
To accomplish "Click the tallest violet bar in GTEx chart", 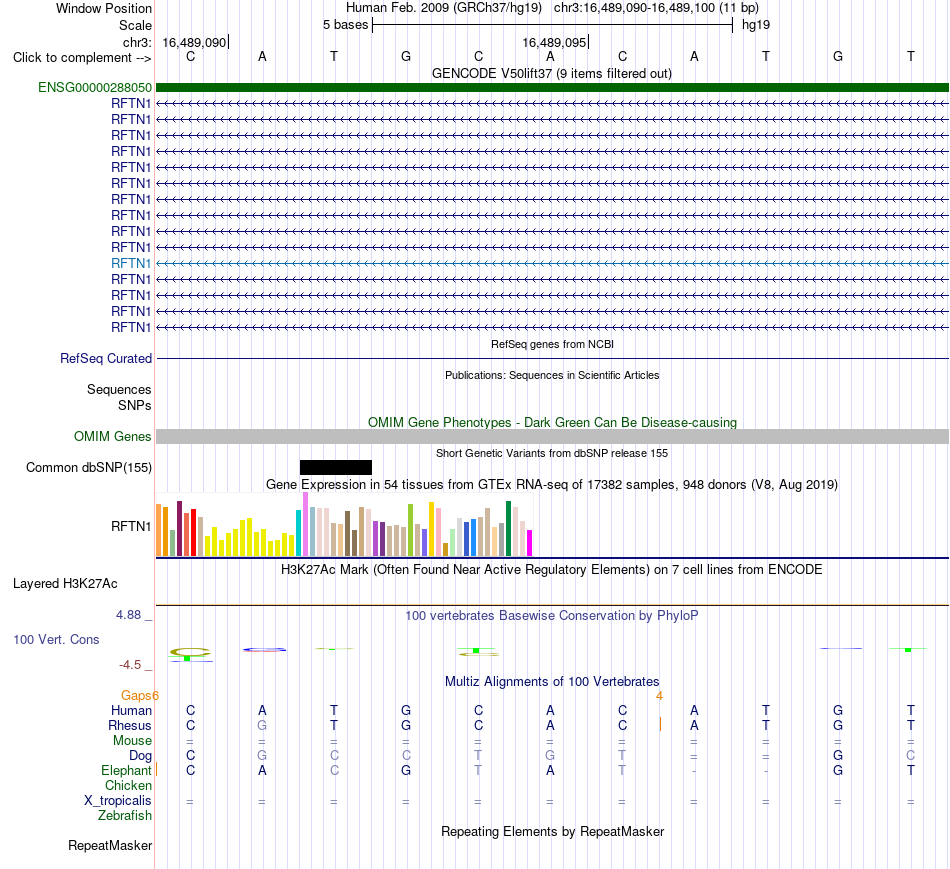I will tap(305, 524).
